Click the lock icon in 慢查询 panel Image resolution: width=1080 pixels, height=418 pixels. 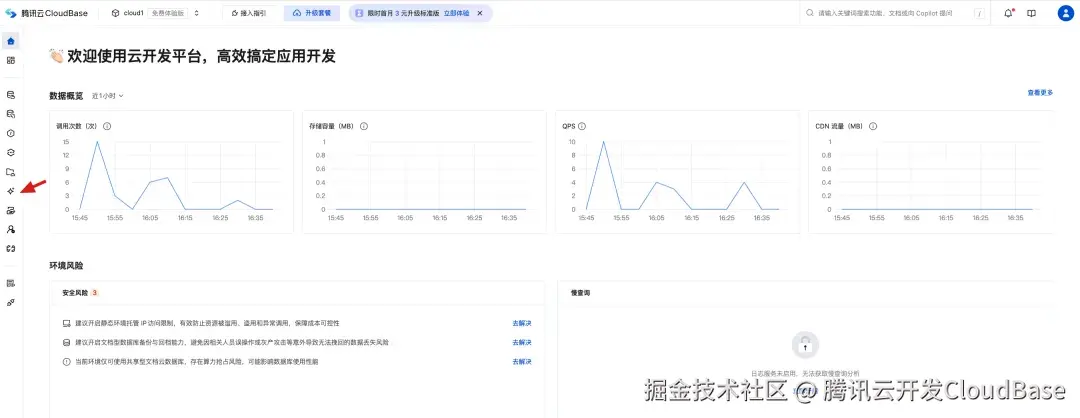pyautogui.click(x=805, y=344)
